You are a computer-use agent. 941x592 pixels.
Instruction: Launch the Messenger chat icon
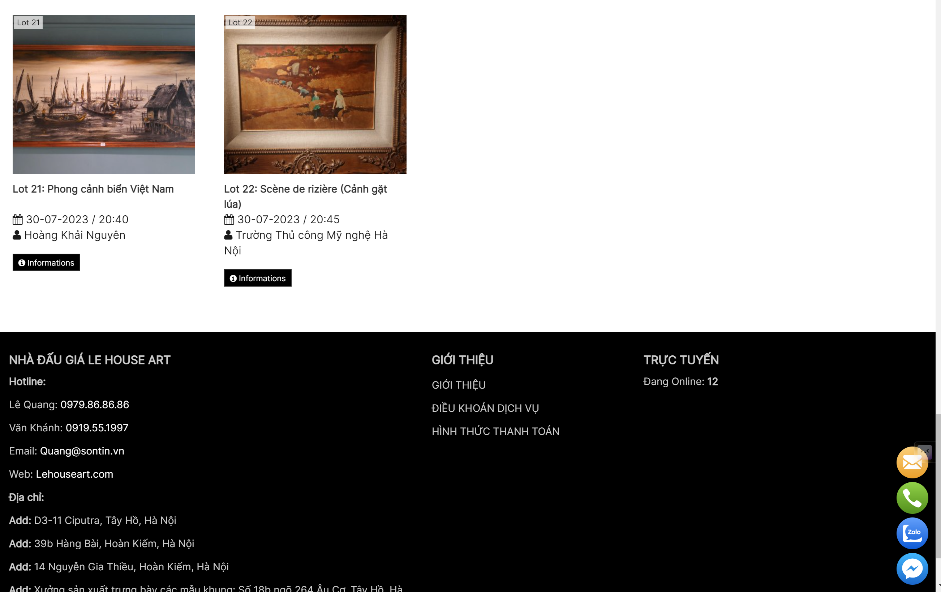(x=912, y=569)
